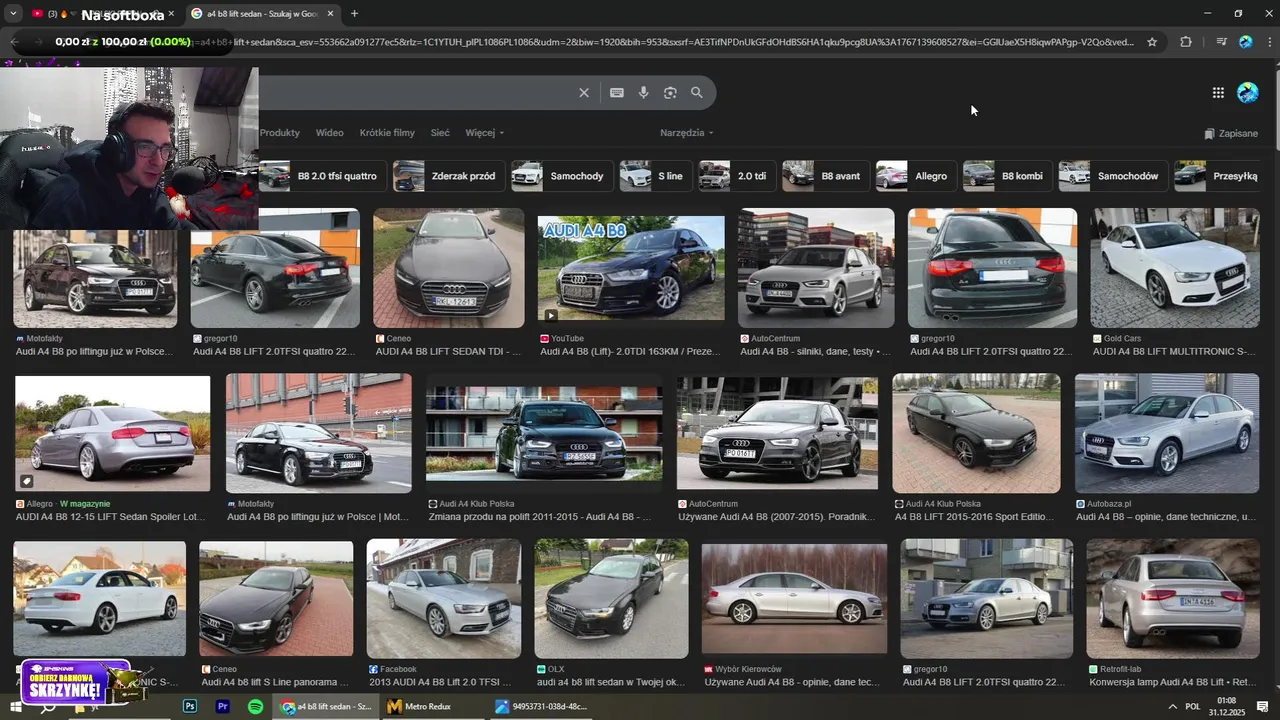Image resolution: width=1280 pixels, height=720 pixels.
Task: Expand the Narzędzia menu
Action: click(x=687, y=133)
